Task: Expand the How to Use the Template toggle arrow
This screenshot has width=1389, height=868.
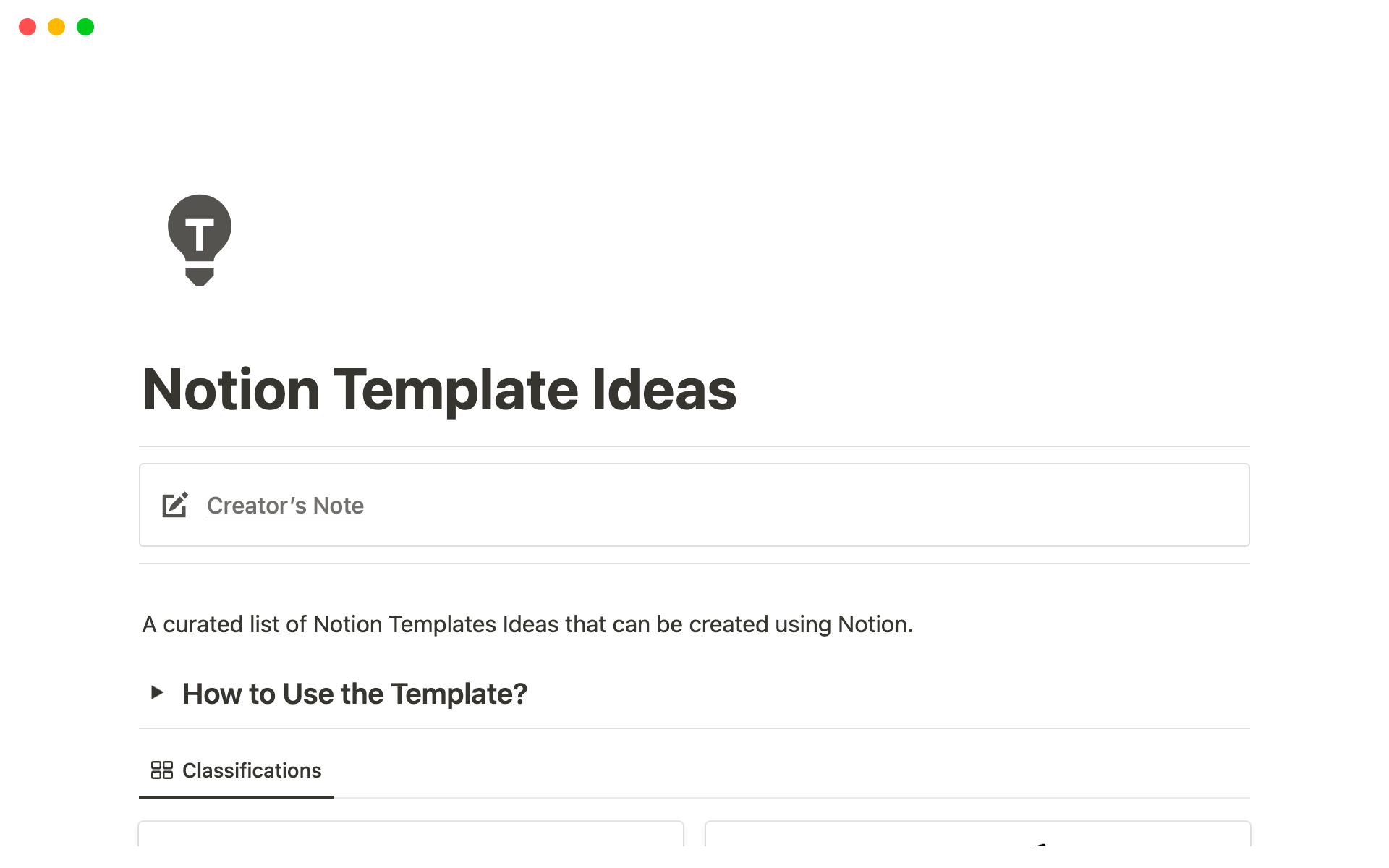Action: click(x=157, y=693)
